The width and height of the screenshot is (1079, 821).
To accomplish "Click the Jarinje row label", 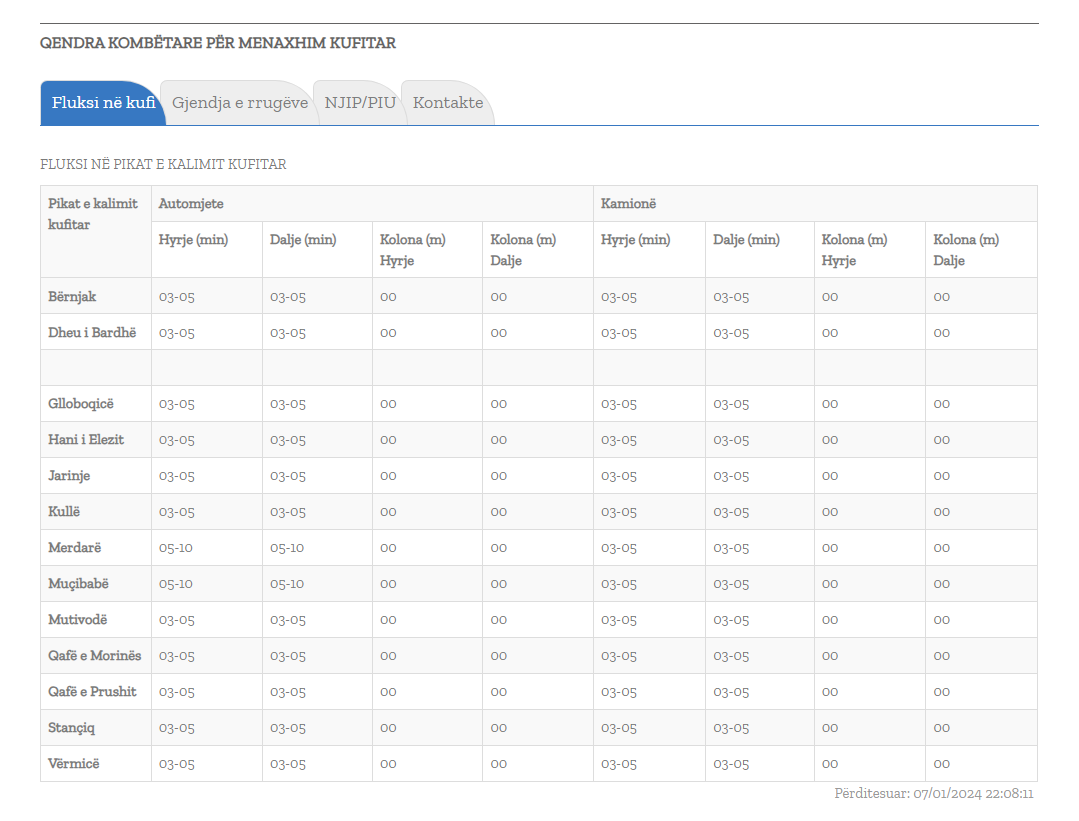I will 69,476.
